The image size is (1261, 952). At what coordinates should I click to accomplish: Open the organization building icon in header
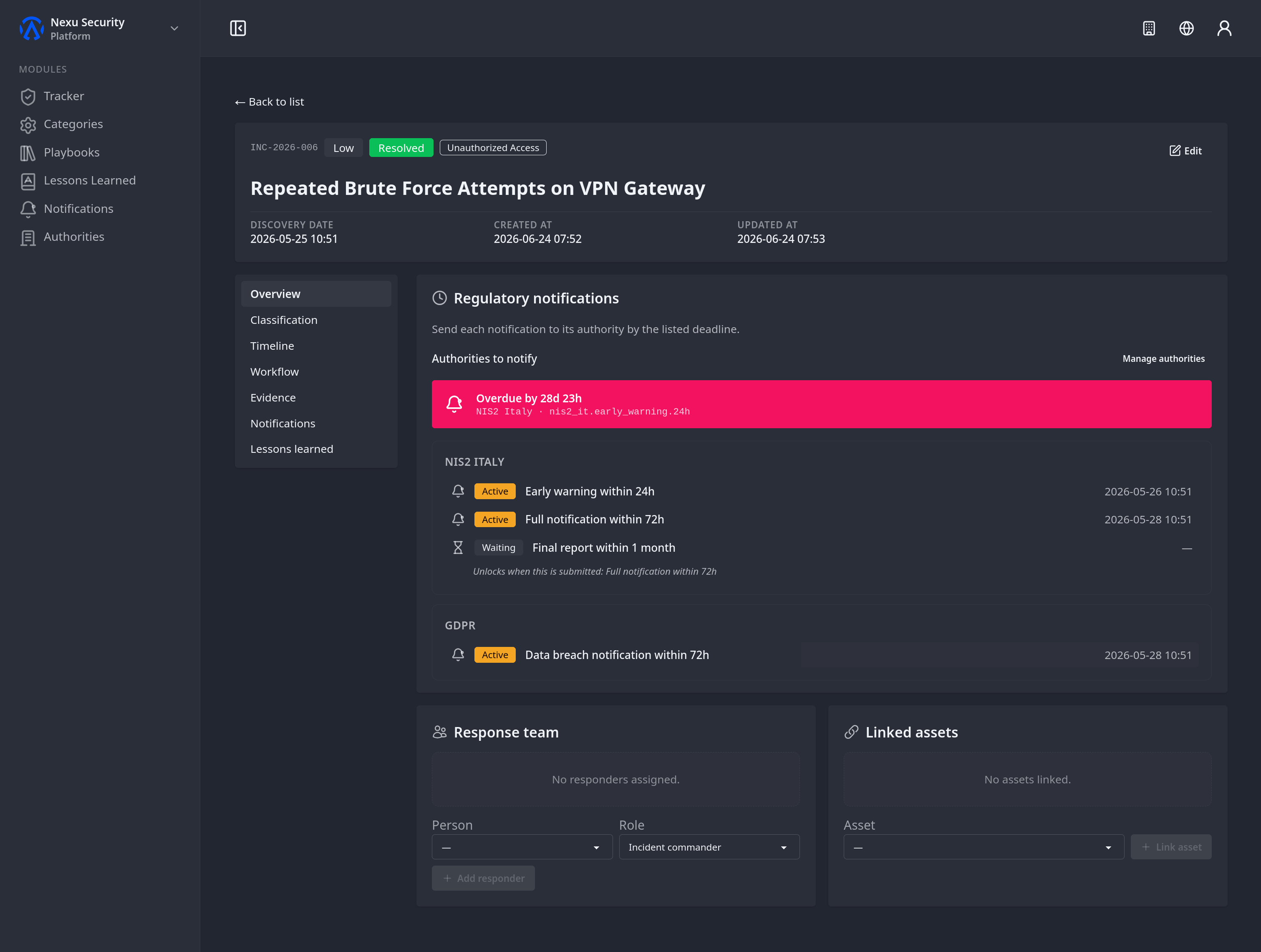click(x=1149, y=28)
